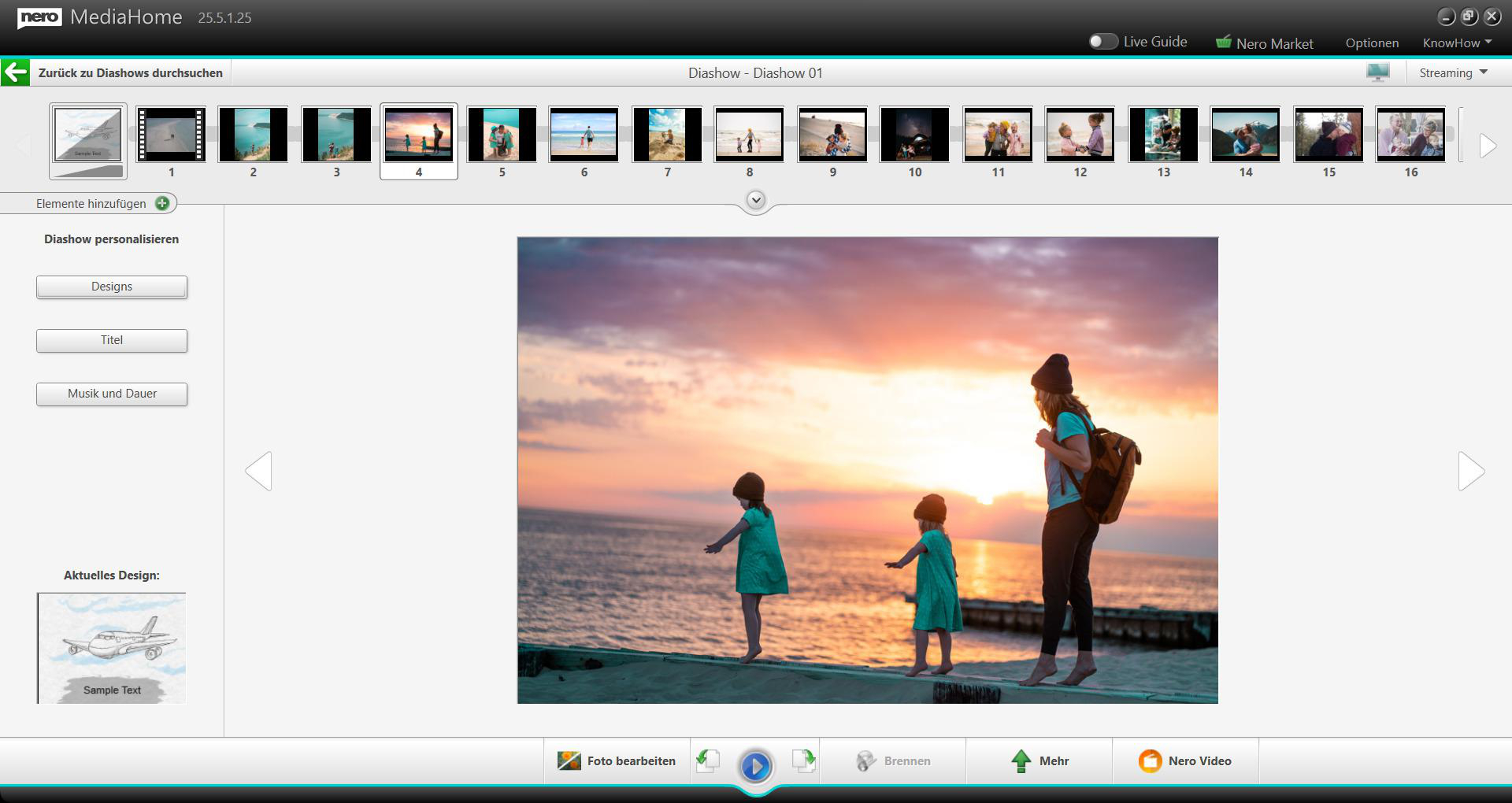This screenshot has width=1512, height=803.
Task: Click the large sunset preview image
Action: [867, 470]
